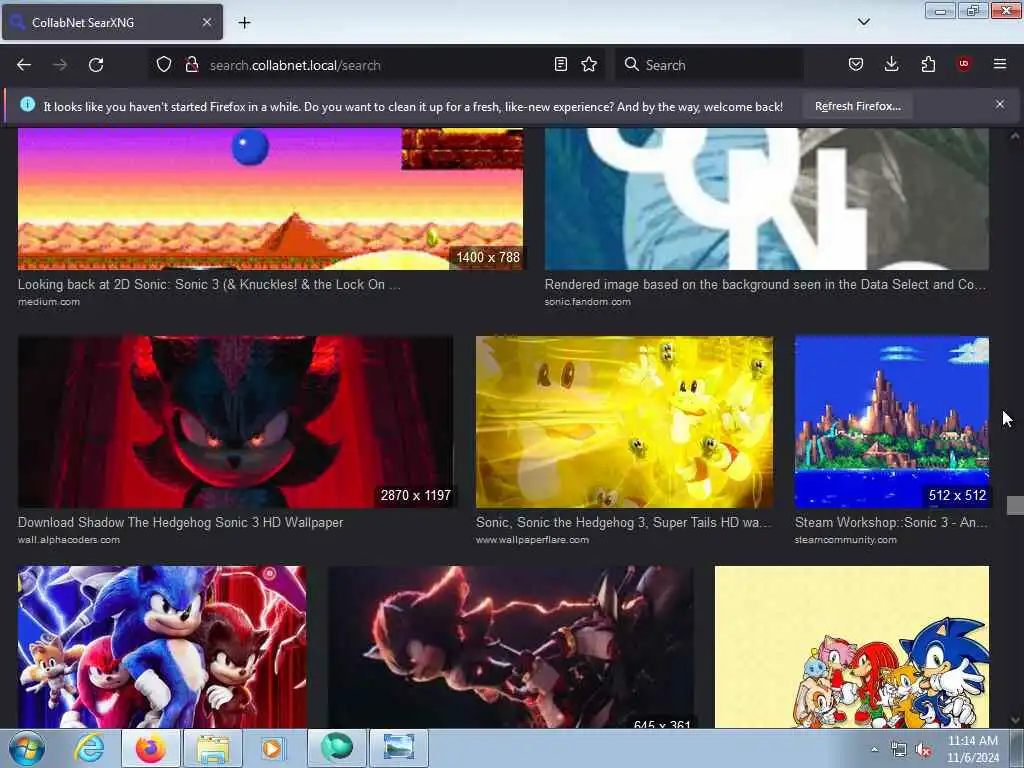
Task: Open the Windows Start menu
Action: (26, 748)
